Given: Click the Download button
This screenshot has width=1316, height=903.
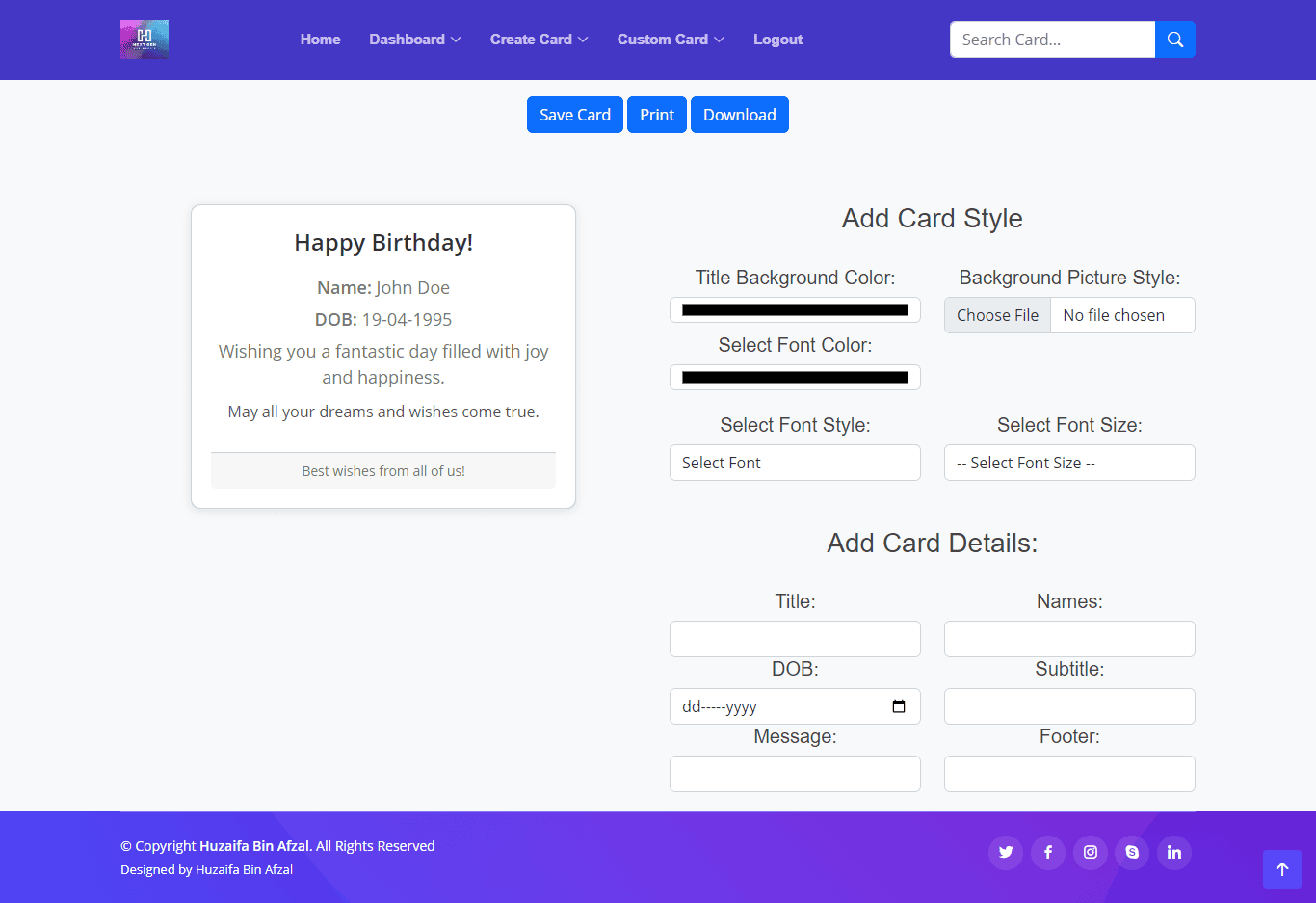Looking at the screenshot, I should click(x=739, y=115).
